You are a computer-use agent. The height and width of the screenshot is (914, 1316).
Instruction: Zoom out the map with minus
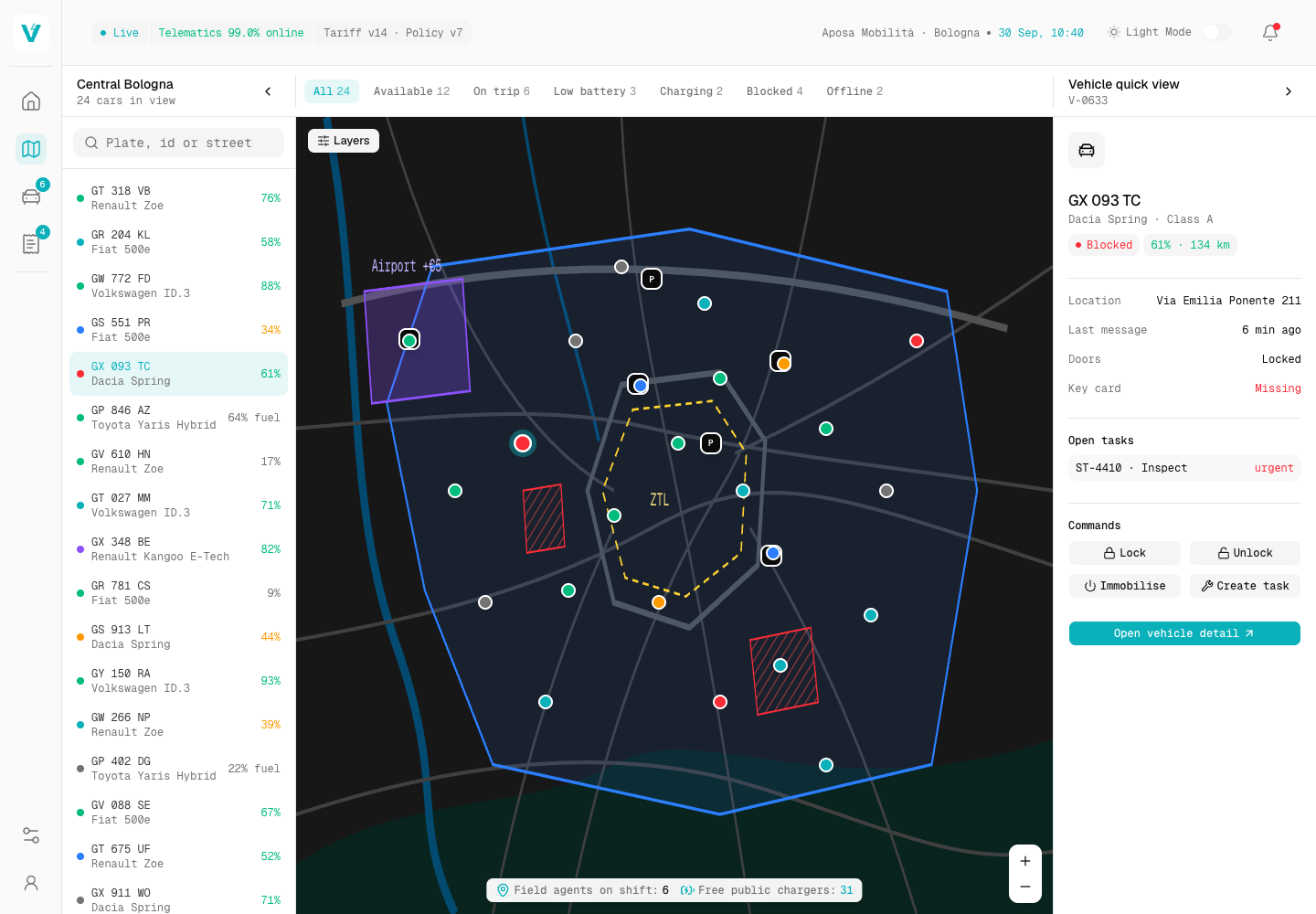1025,887
